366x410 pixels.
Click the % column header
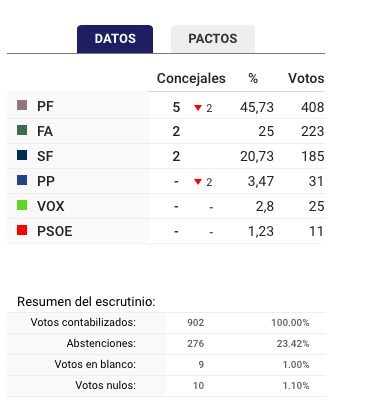(253, 79)
